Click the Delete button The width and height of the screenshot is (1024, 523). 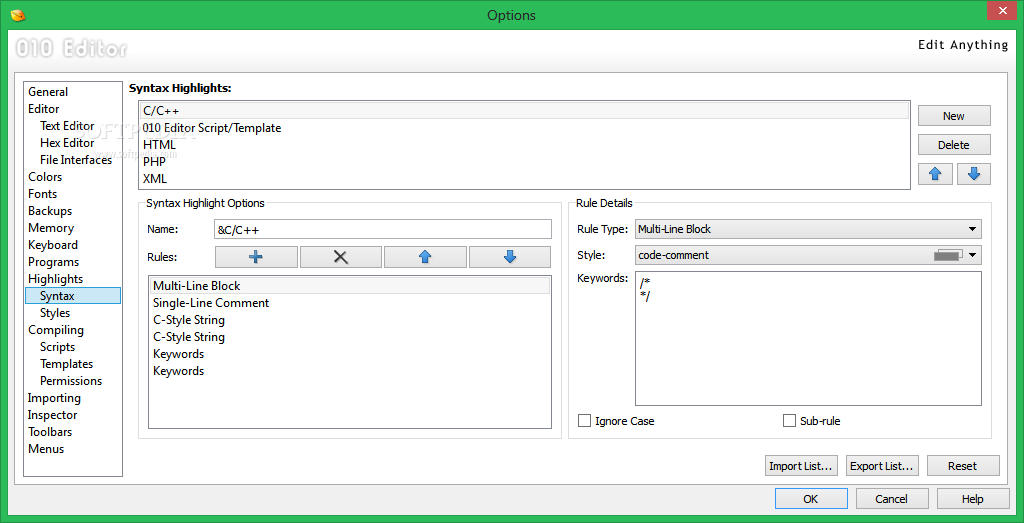click(954, 145)
